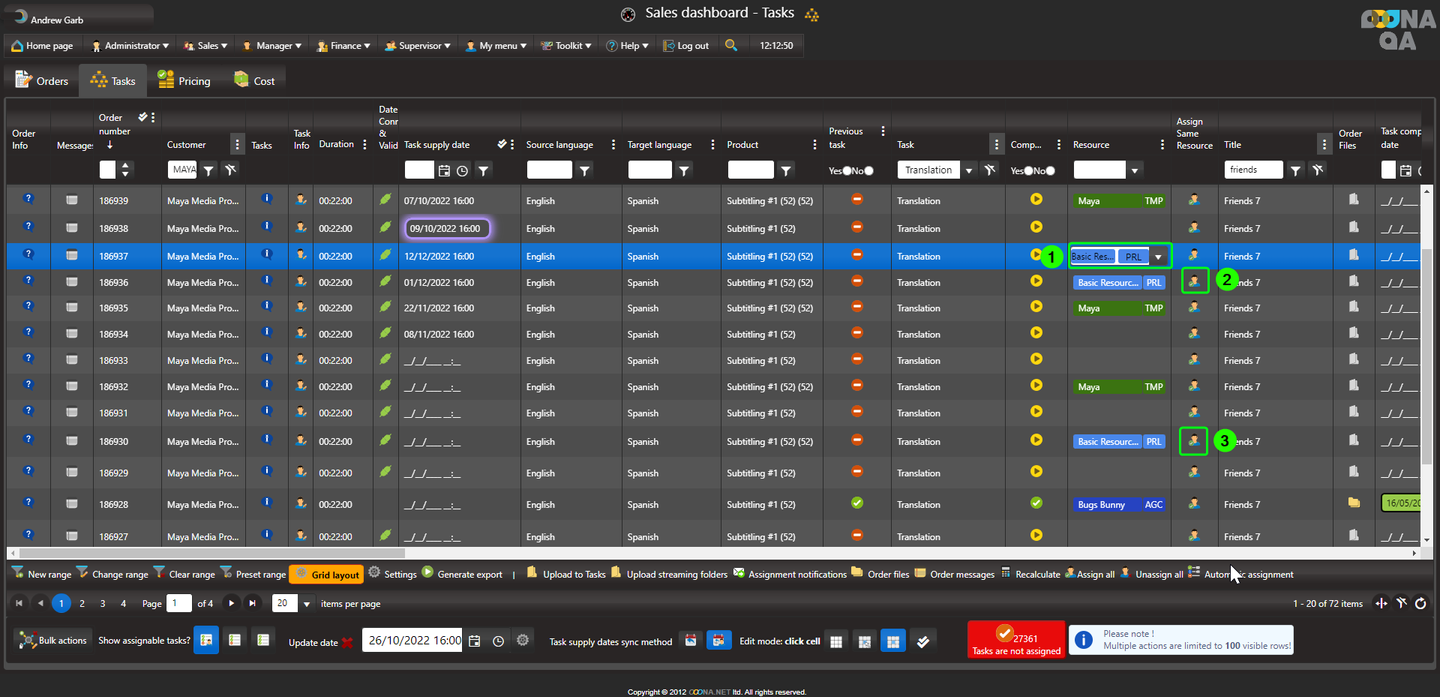Open Order Files icon for order 186928
Viewport: 1440px width, 697px height.
(1354, 502)
